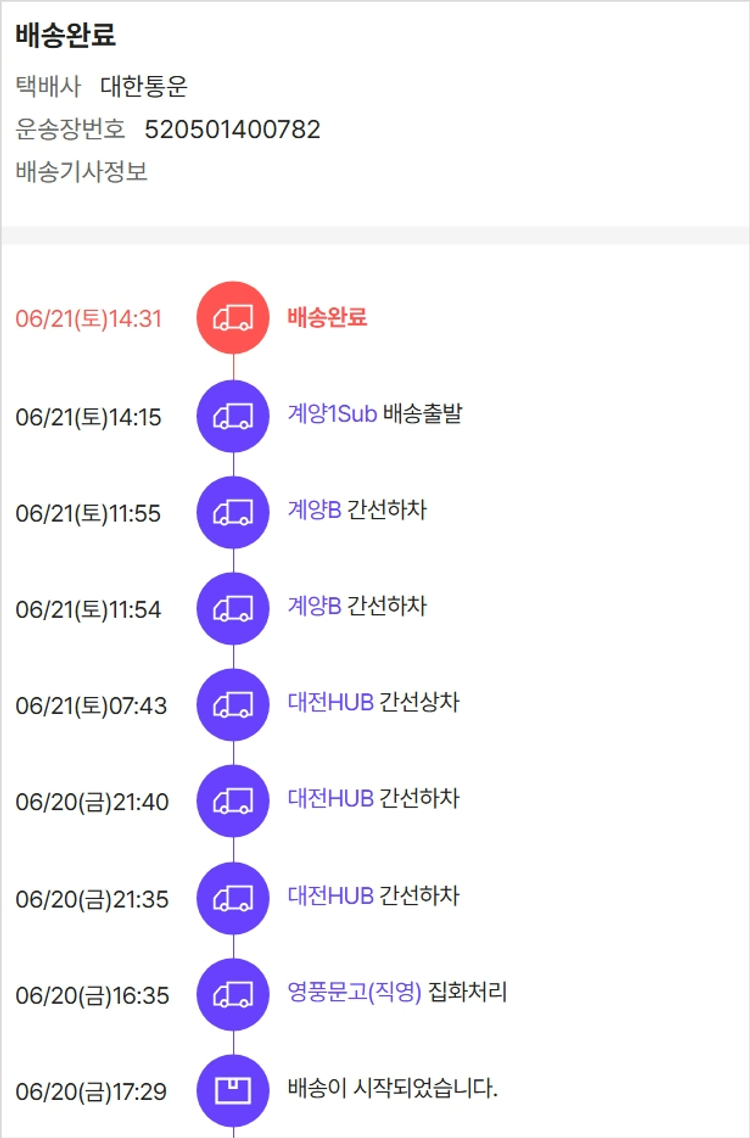Click truck icon beside 영풍문고(직영) 집화처리

[233, 994]
